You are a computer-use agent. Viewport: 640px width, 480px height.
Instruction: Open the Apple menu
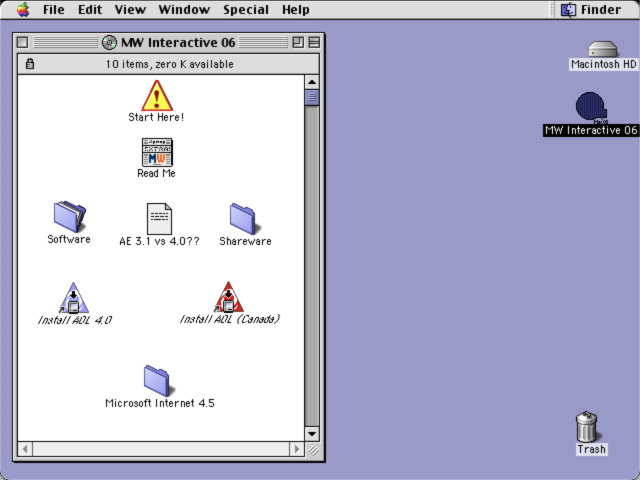pyautogui.click(x=23, y=9)
